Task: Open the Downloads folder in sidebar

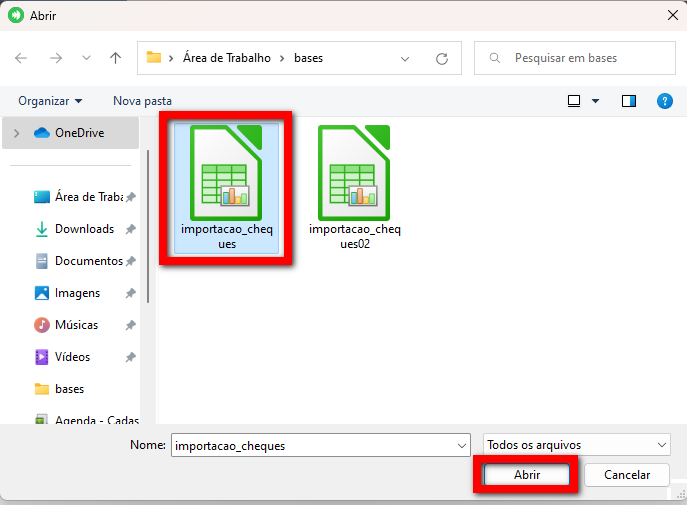Action: point(84,229)
